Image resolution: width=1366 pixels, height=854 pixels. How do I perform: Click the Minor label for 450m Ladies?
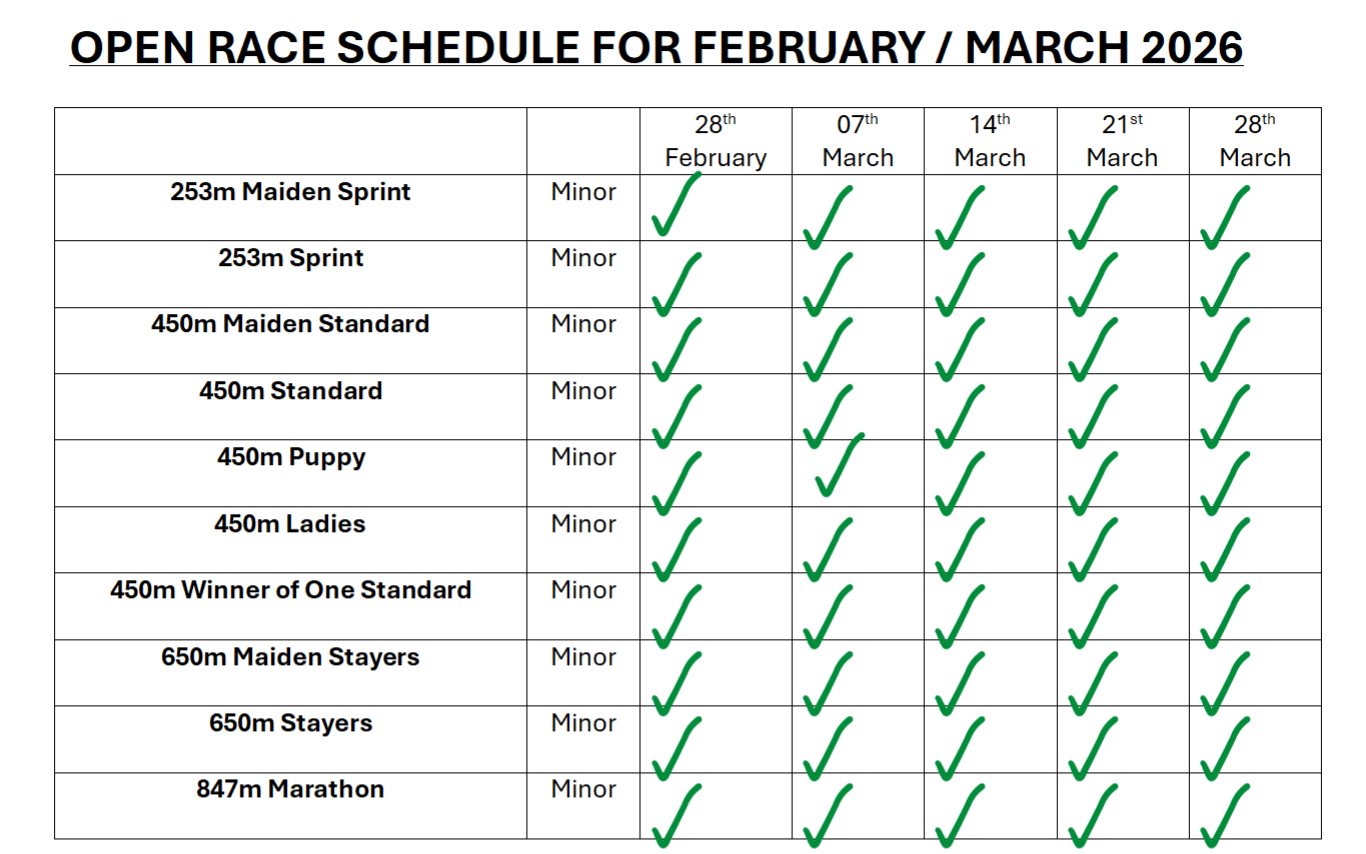click(x=583, y=524)
